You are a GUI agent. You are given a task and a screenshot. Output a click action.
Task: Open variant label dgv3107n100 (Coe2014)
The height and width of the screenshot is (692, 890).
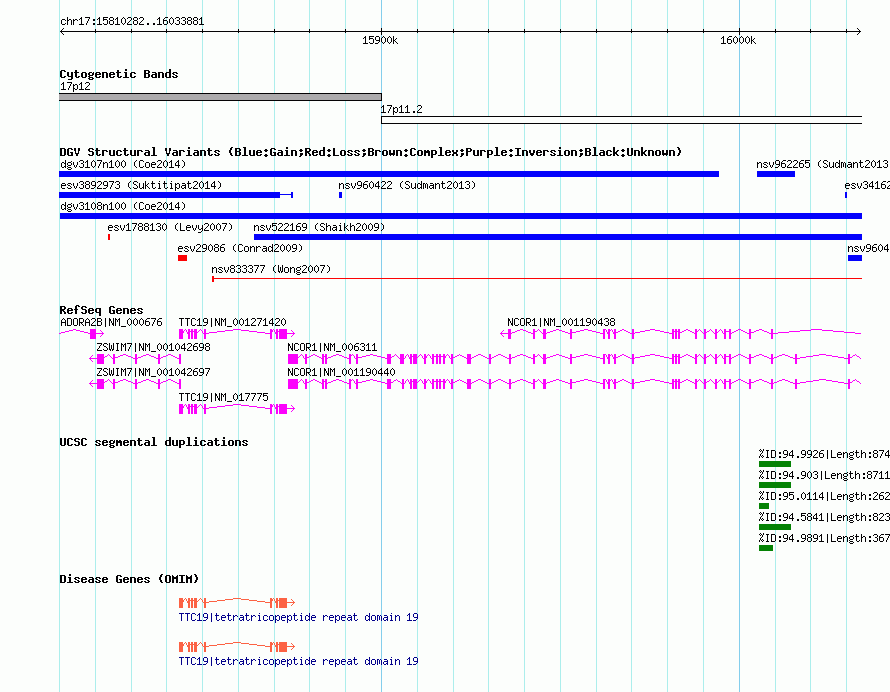coord(123,164)
